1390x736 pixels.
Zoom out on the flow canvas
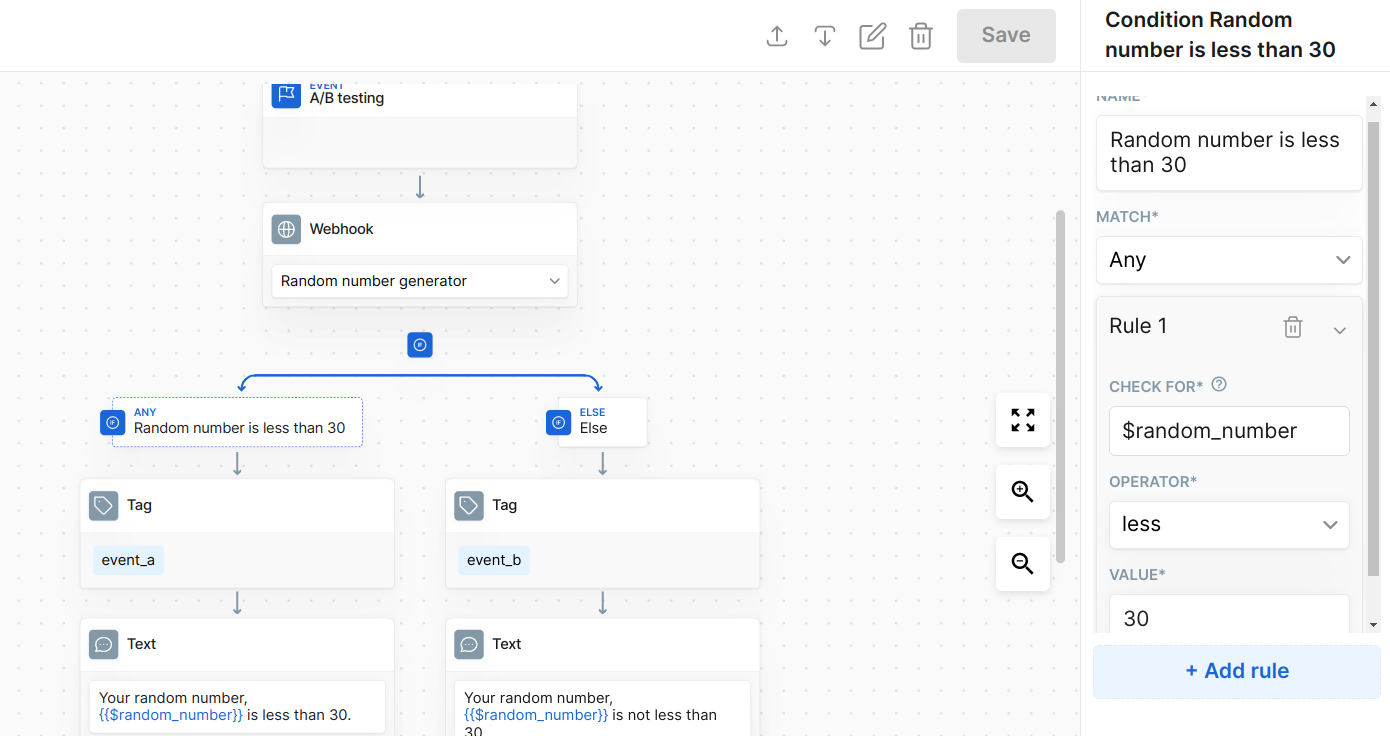(1022, 564)
